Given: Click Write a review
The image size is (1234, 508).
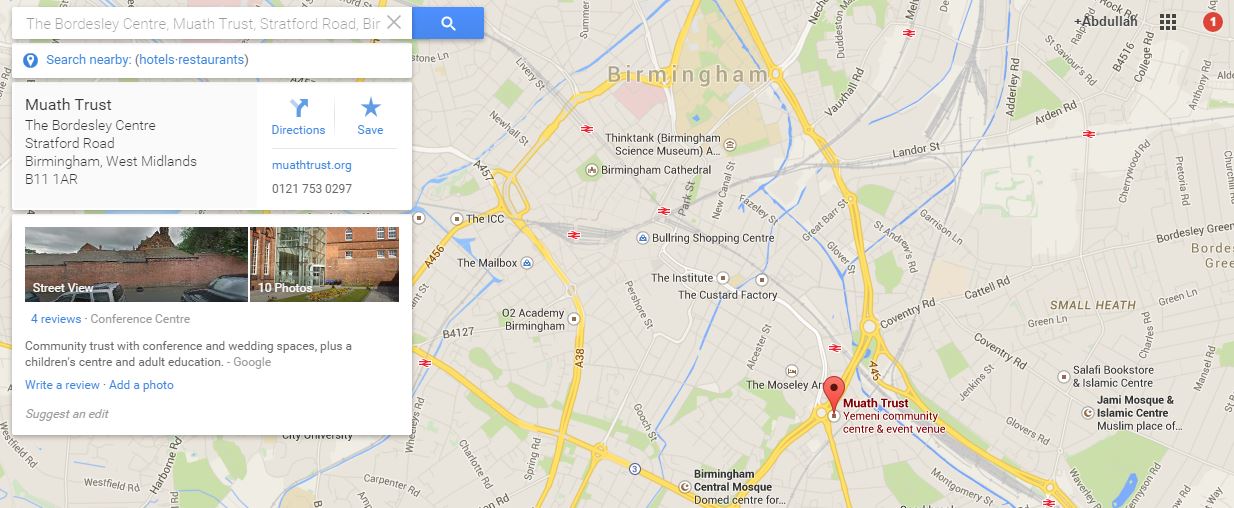Looking at the screenshot, I should tap(62, 385).
